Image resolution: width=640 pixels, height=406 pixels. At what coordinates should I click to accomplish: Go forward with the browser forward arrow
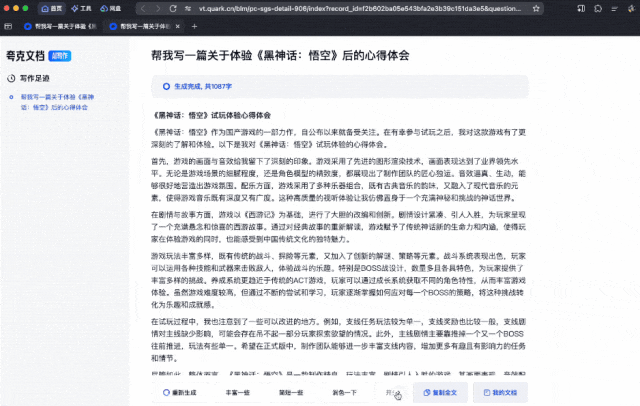[158, 9]
